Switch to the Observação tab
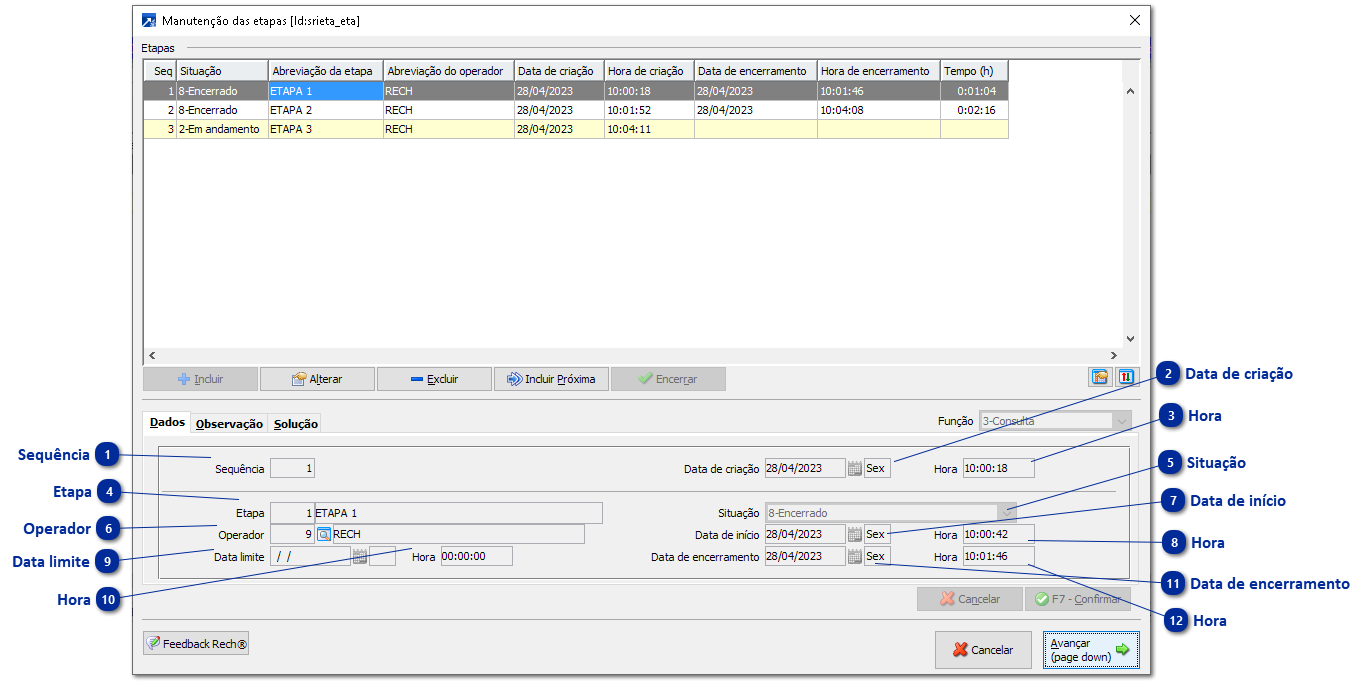 229,424
